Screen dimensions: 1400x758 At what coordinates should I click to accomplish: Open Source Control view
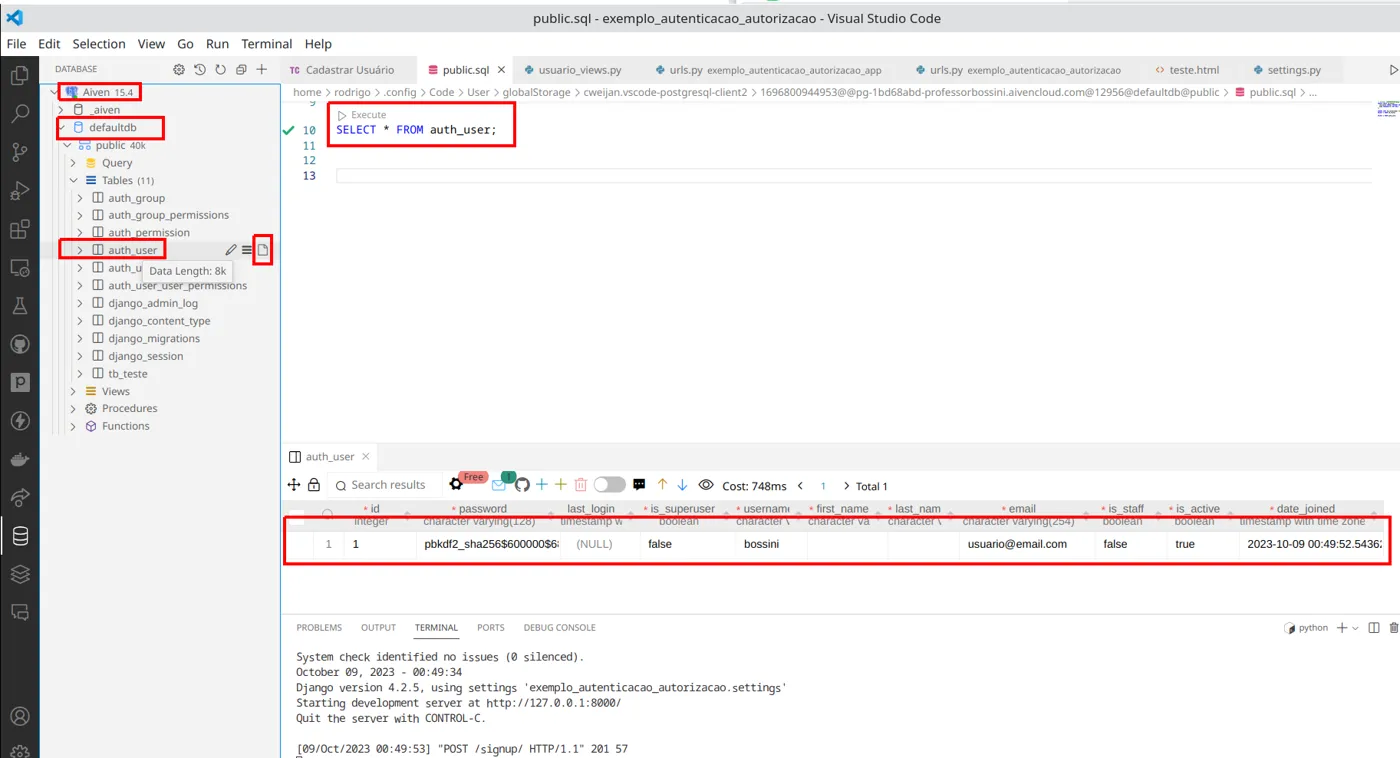pyautogui.click(x=19, y=152)
